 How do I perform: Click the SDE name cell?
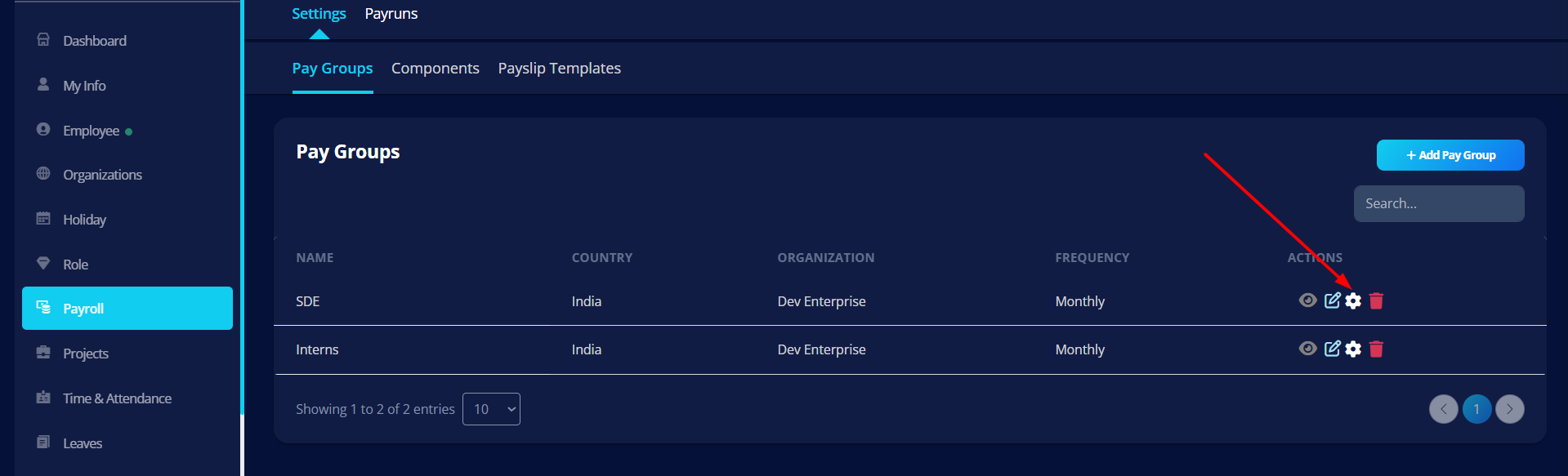(x=308, y=301)
